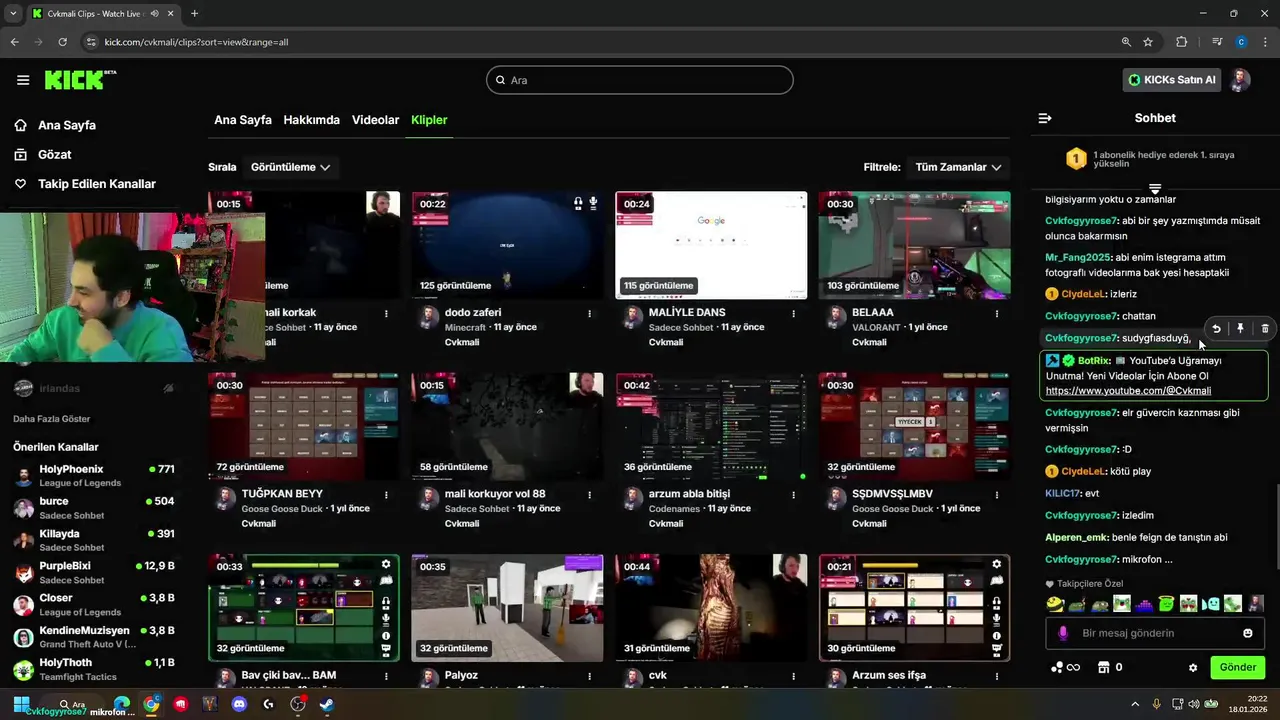Image resolution: width=1280 pixels, height=720 pixels.
Task: Click the green Gönder button
Action: coord(1237,667)
